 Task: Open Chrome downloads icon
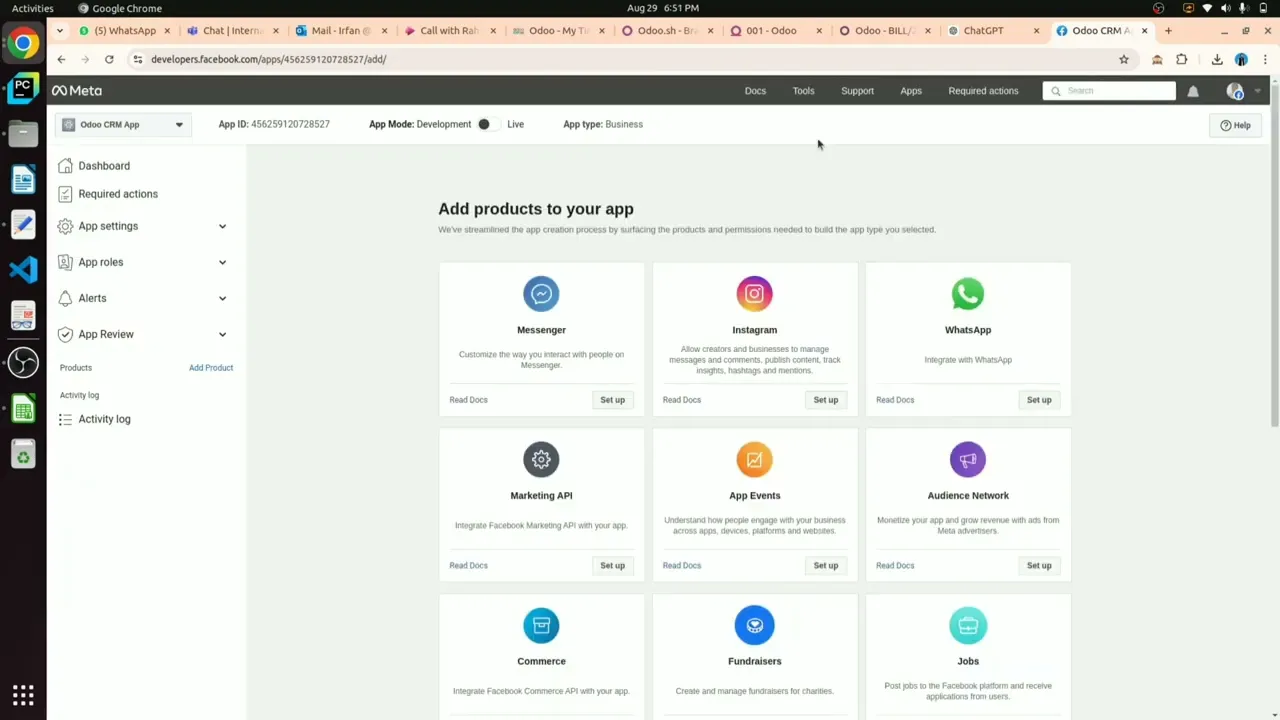click(1217, 59)
